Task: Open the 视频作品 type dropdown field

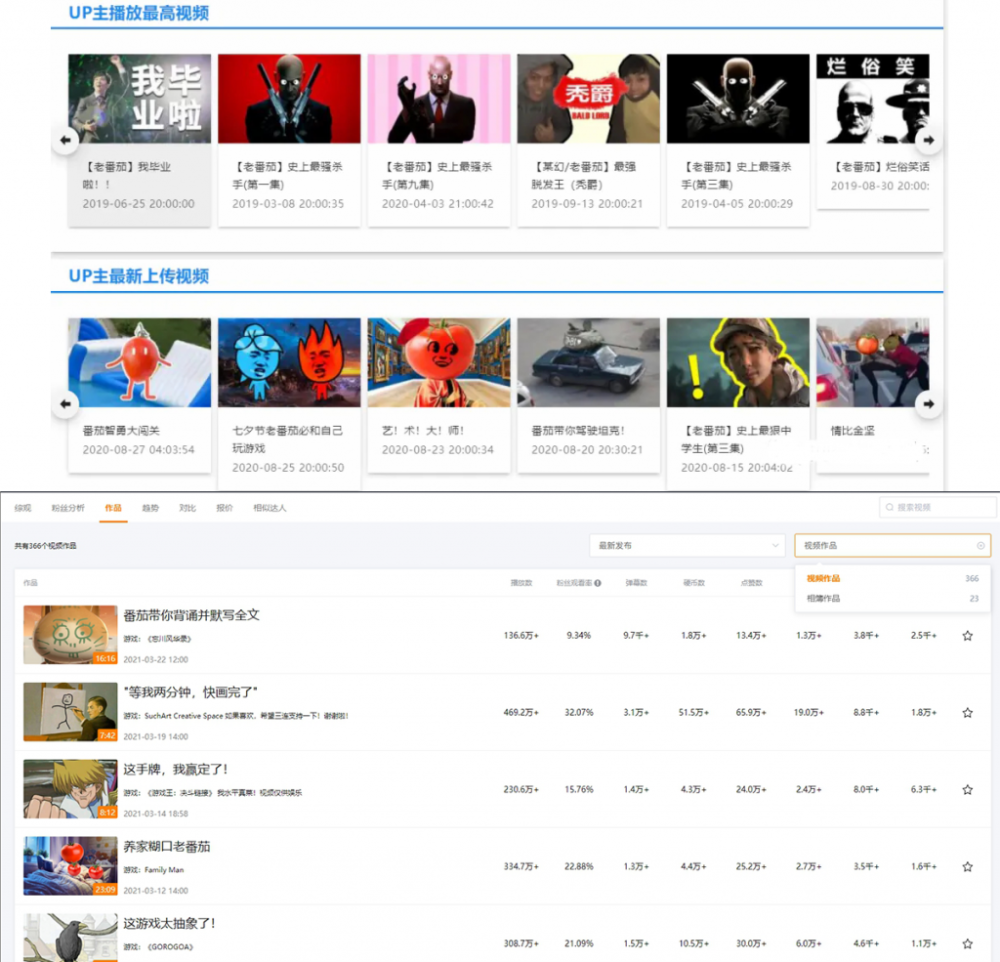Action: (892, 545)
